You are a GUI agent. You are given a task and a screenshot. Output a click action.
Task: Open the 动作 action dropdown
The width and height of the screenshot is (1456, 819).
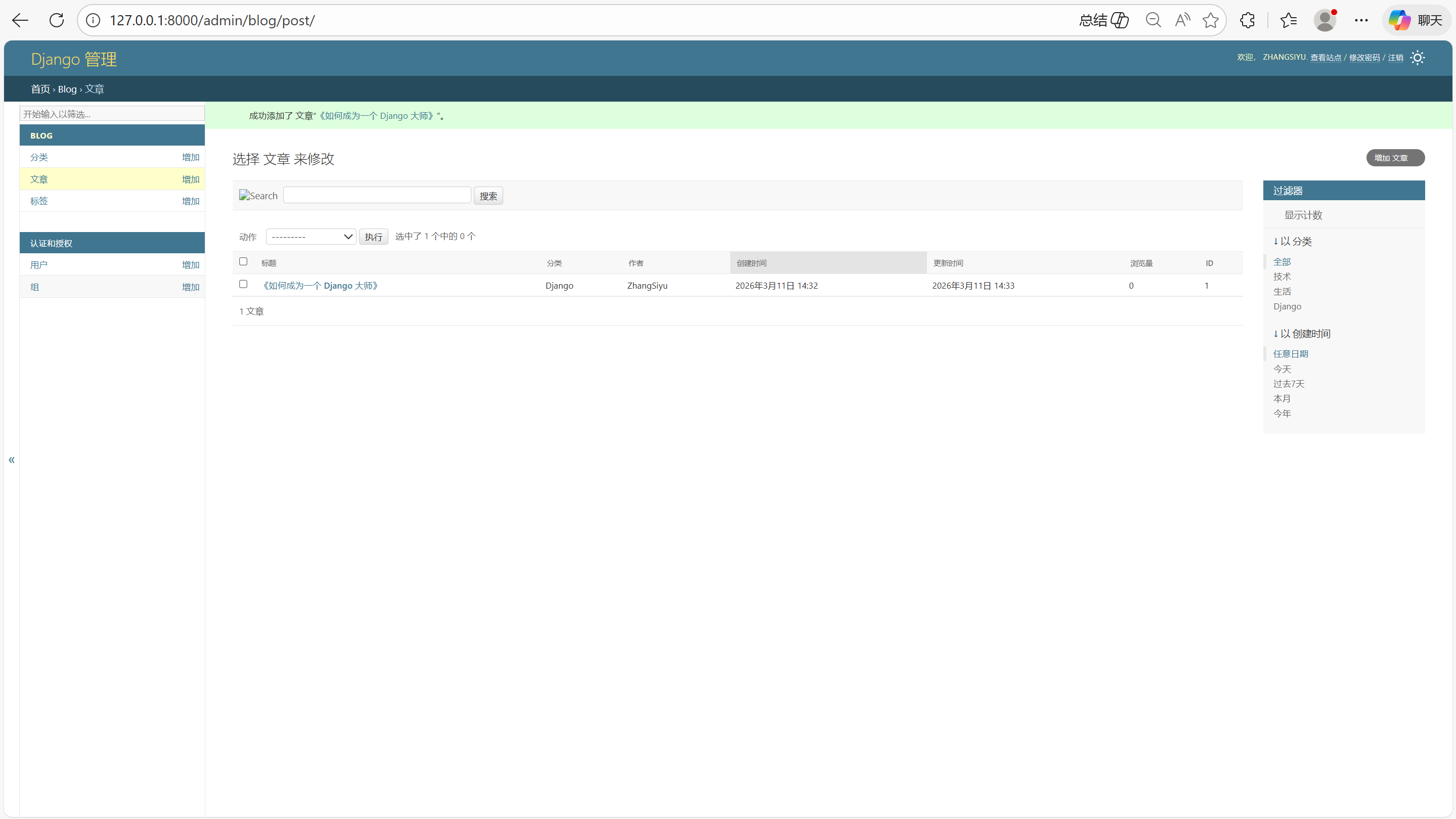pyautogui.click(x=311, y=237)
